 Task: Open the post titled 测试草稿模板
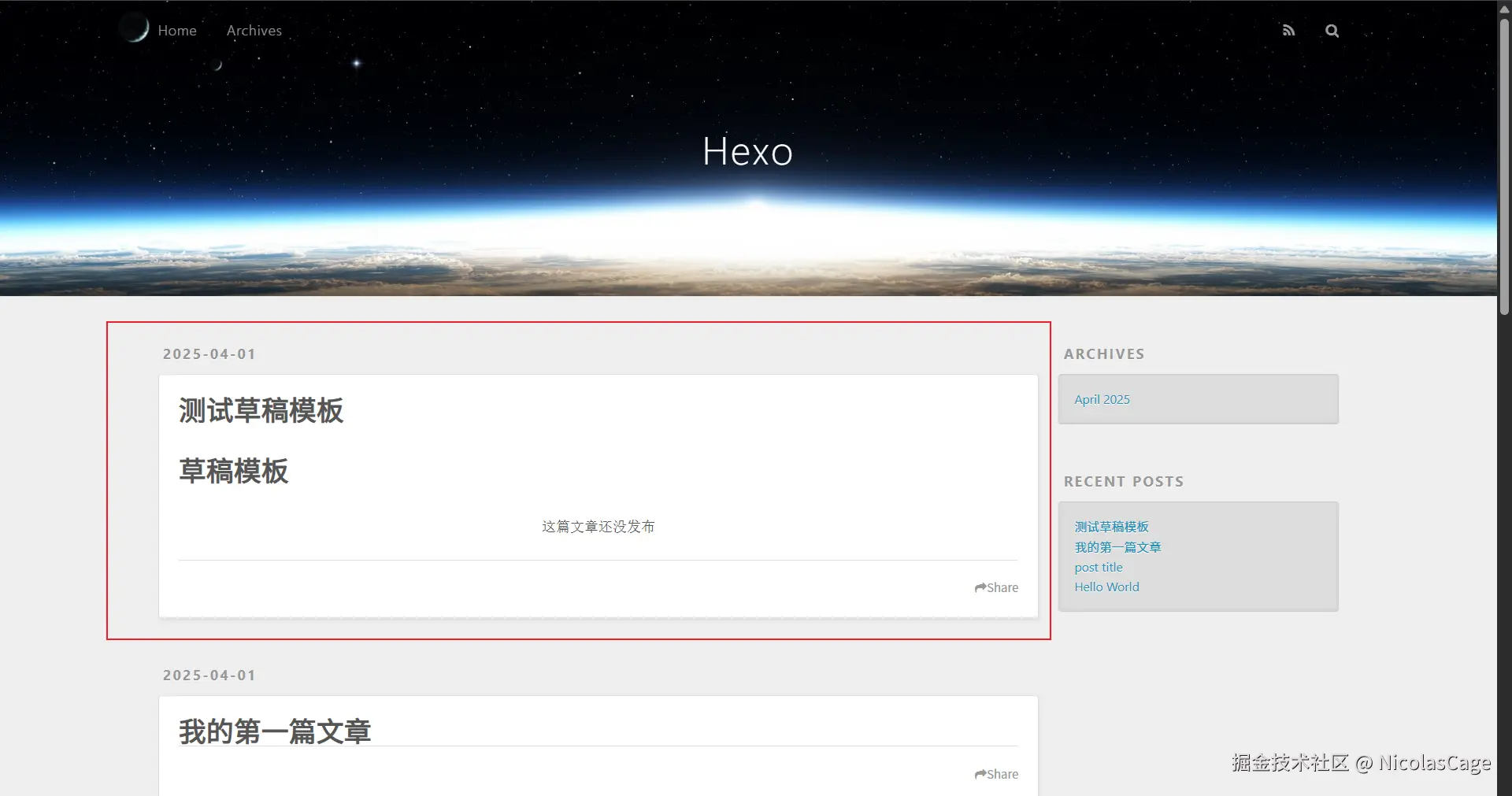pos(261,410)
